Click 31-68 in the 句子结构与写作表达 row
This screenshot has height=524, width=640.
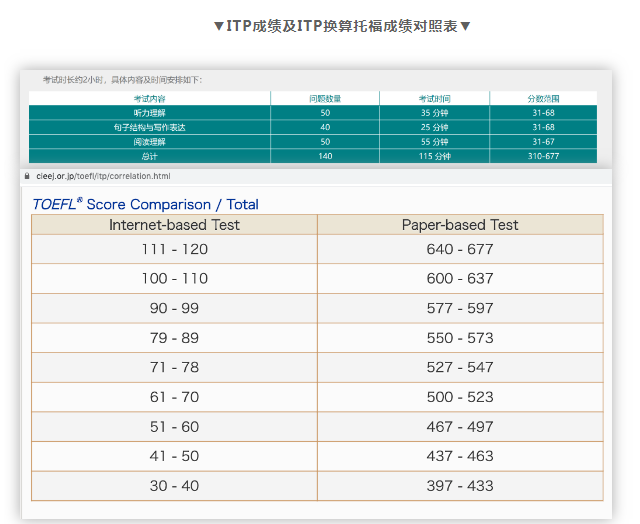coord(543,127)
